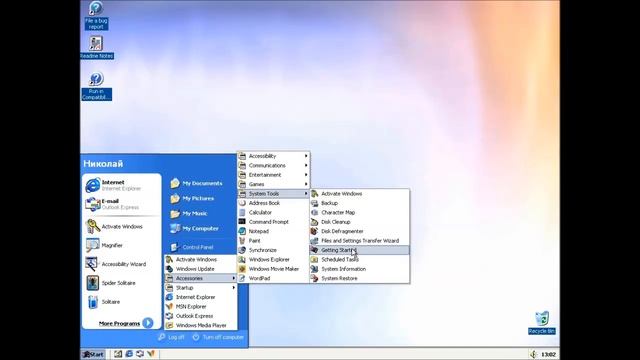
Task: Open the Readme Notes desktop icon
Action: pyautogui.click(x=96, y=47)
